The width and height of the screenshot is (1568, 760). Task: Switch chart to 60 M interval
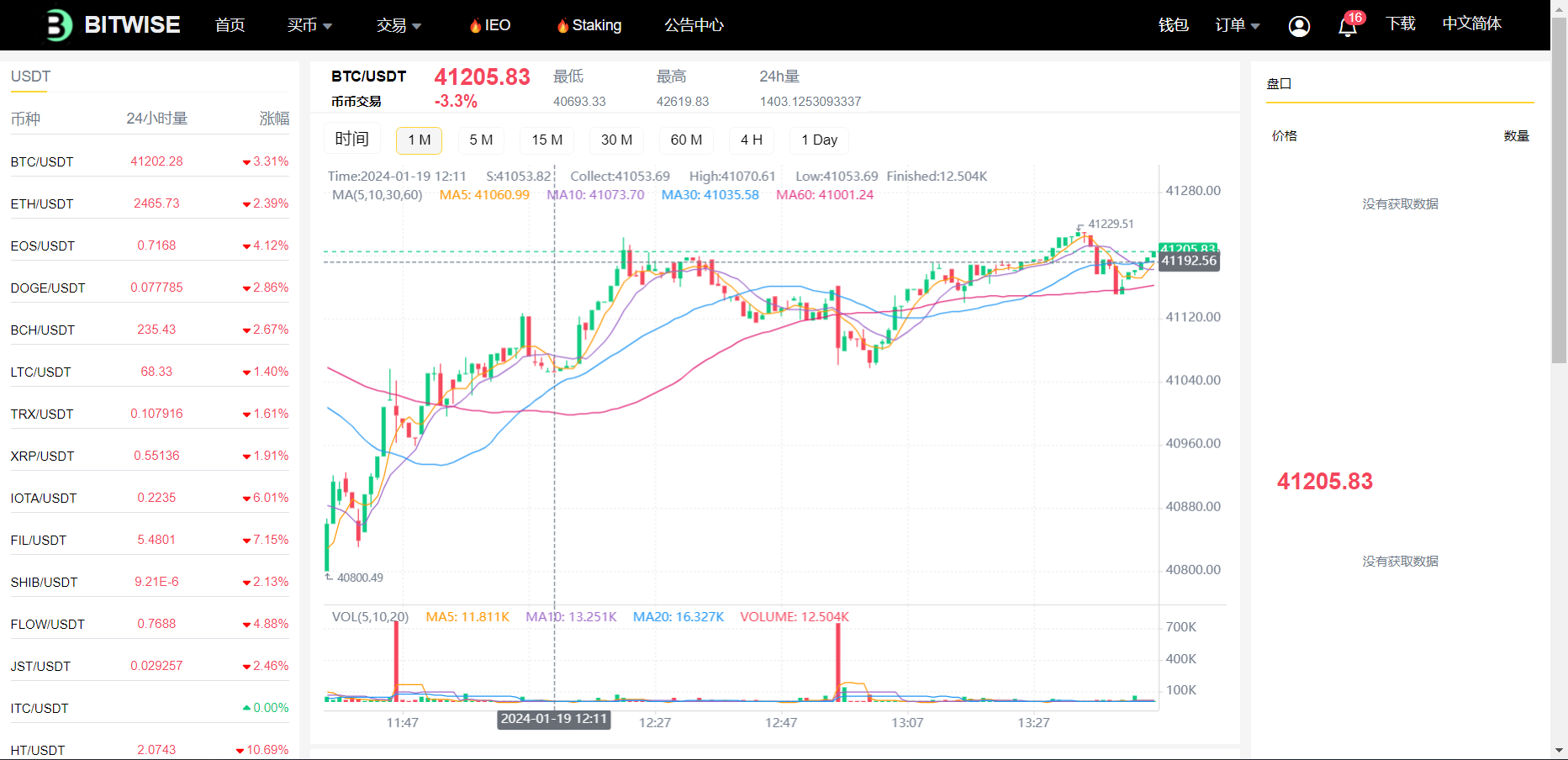pyautogui.click(x=686, y=140)
